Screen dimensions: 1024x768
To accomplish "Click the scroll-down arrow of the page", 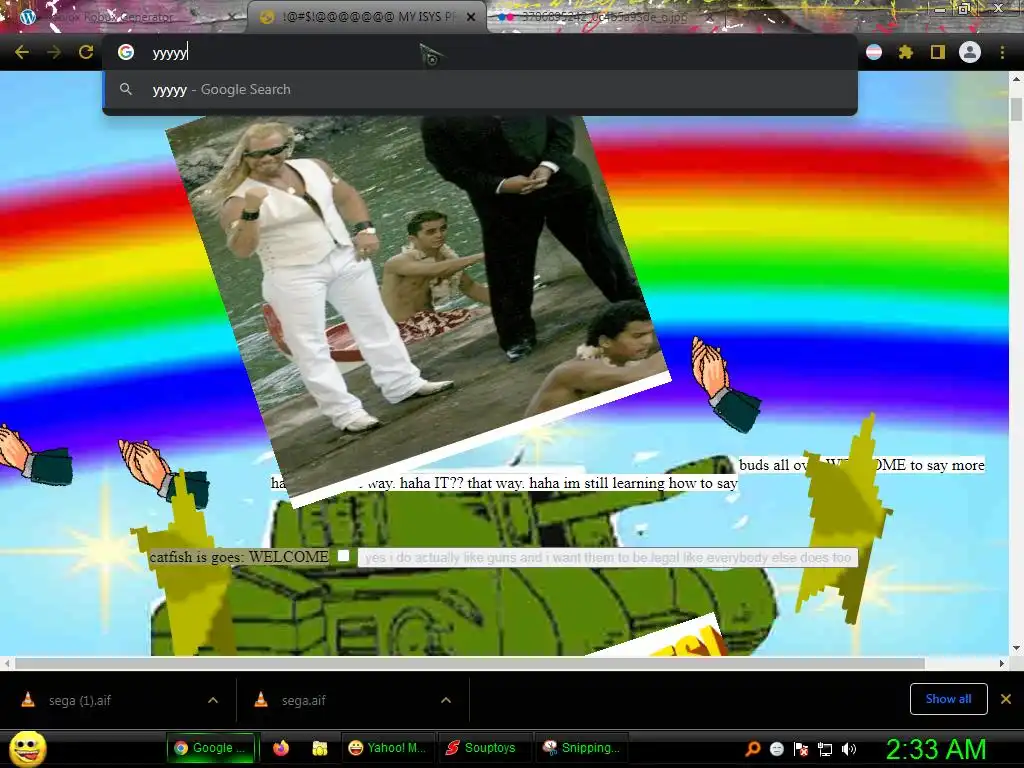I will pyautogui.click(x=1016, y=648).
